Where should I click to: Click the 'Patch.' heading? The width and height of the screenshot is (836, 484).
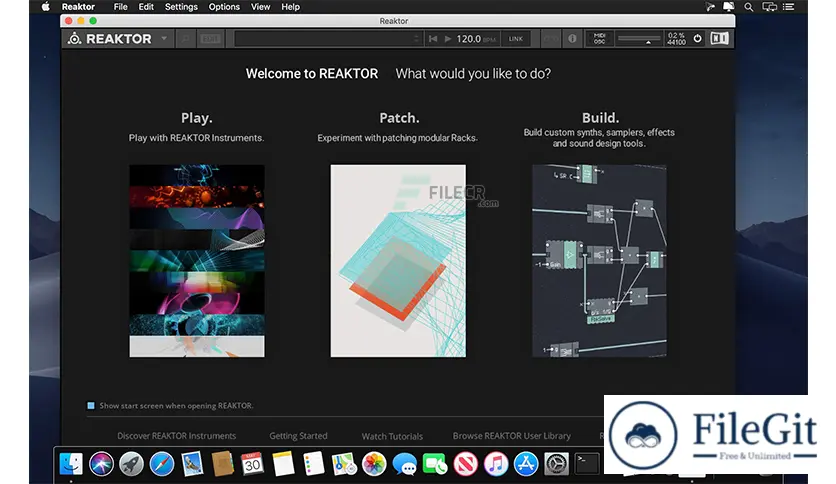pos(399,118)
